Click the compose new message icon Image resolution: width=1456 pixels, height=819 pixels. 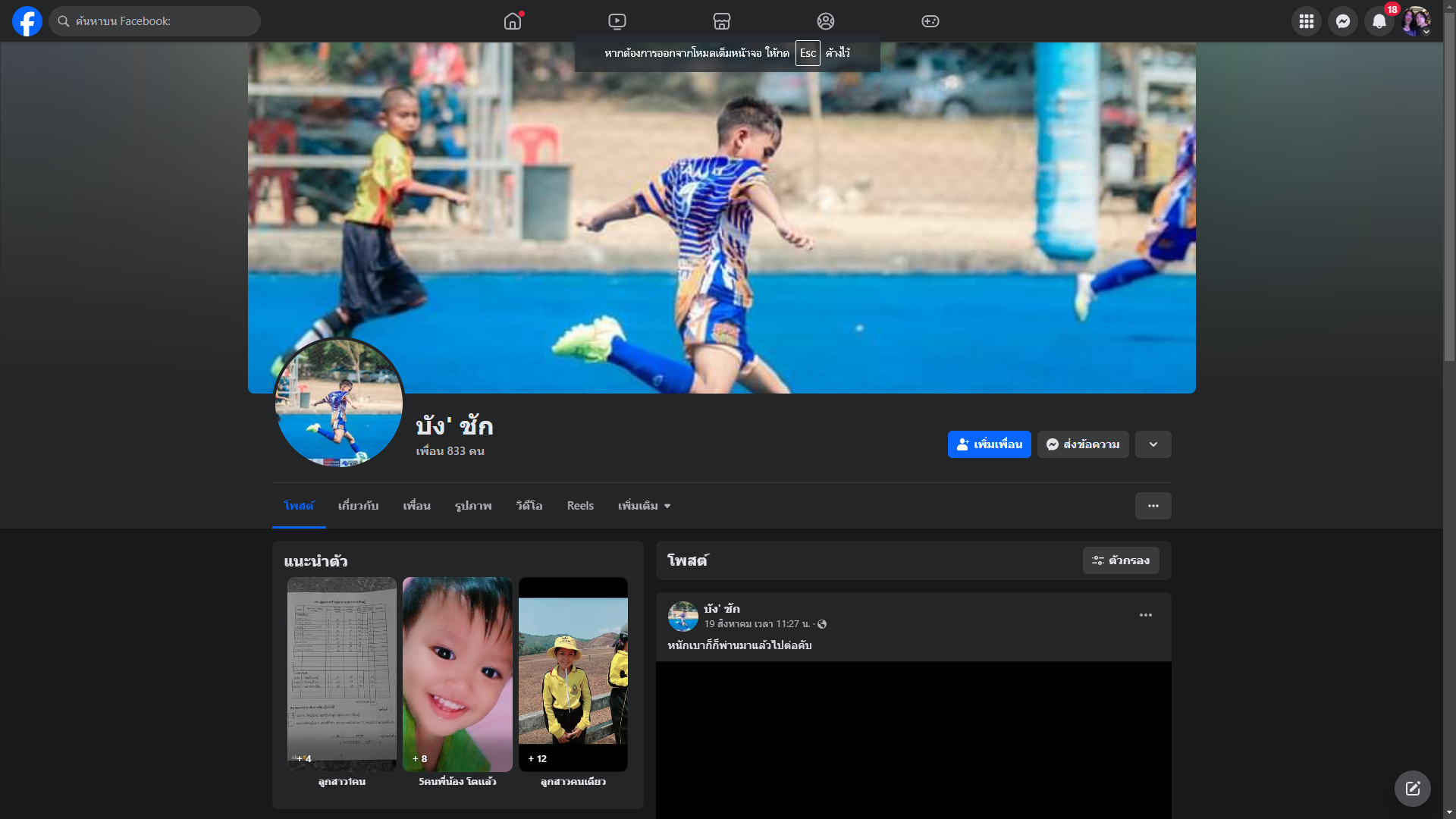[1412, 789]
